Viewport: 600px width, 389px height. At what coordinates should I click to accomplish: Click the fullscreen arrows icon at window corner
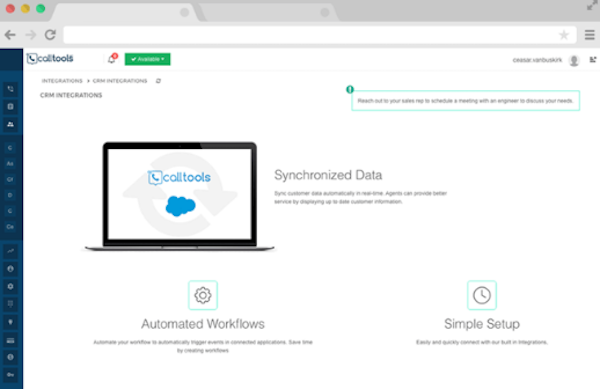(x=593, y=5)
